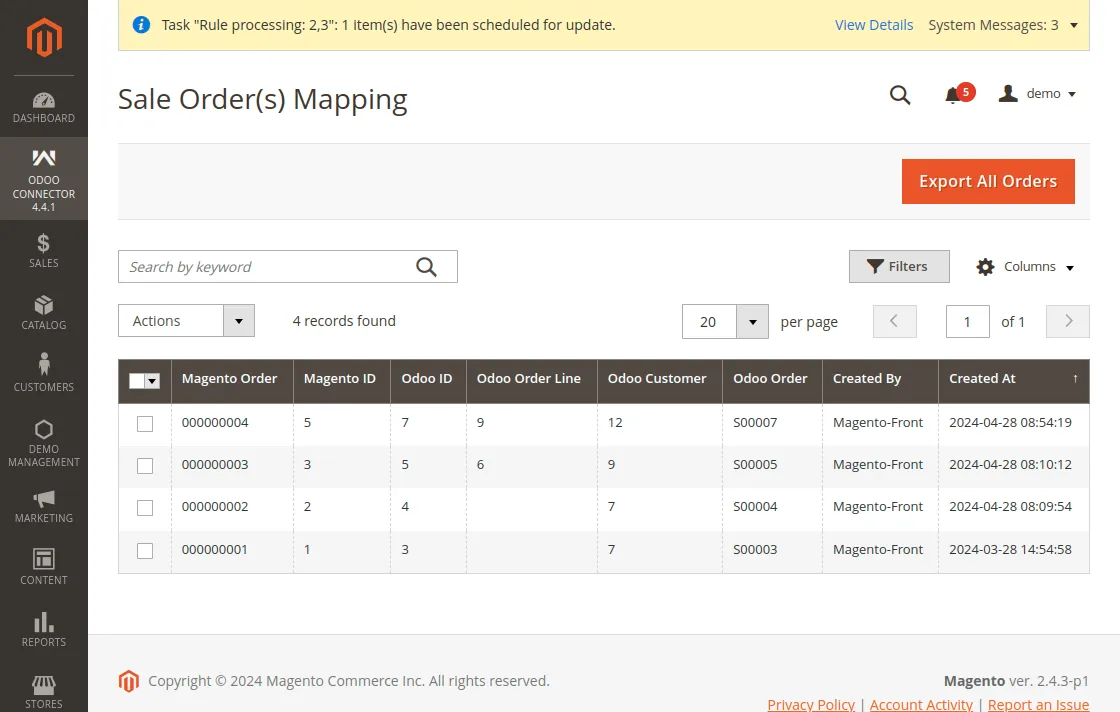Viewport: 1120px width, 712px height.
Task: Check the row for order 000000001
Action: tap(145, 551)
